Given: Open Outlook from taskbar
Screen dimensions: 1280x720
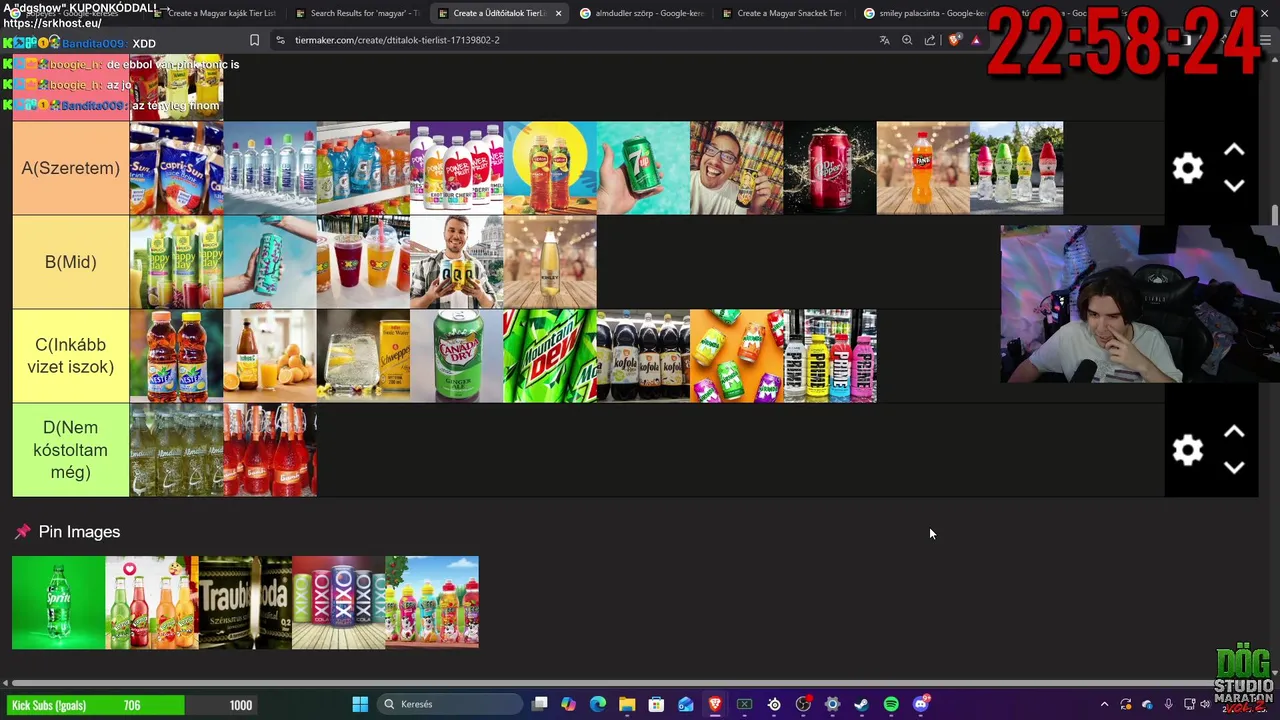Looking at the screenshot, I should [x=686, y=704].
